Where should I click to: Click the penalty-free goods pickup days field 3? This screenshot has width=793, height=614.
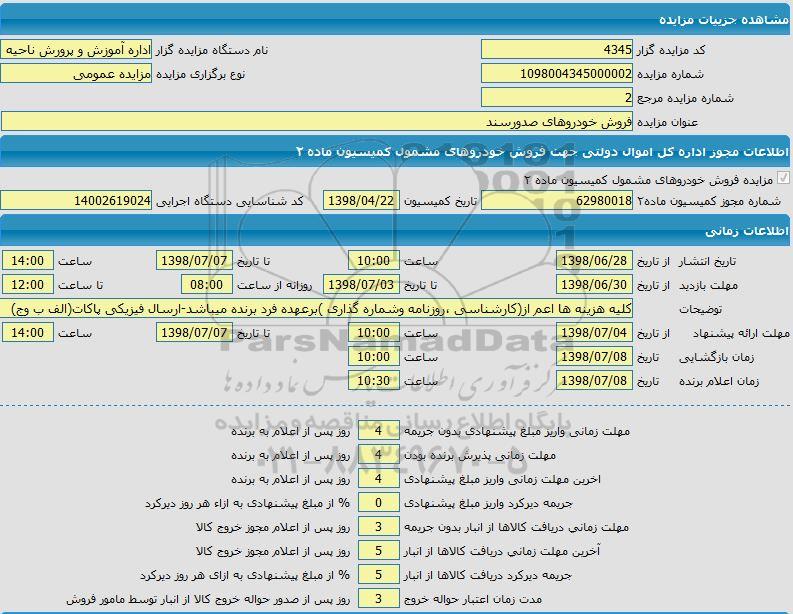(x=378, y=527)
